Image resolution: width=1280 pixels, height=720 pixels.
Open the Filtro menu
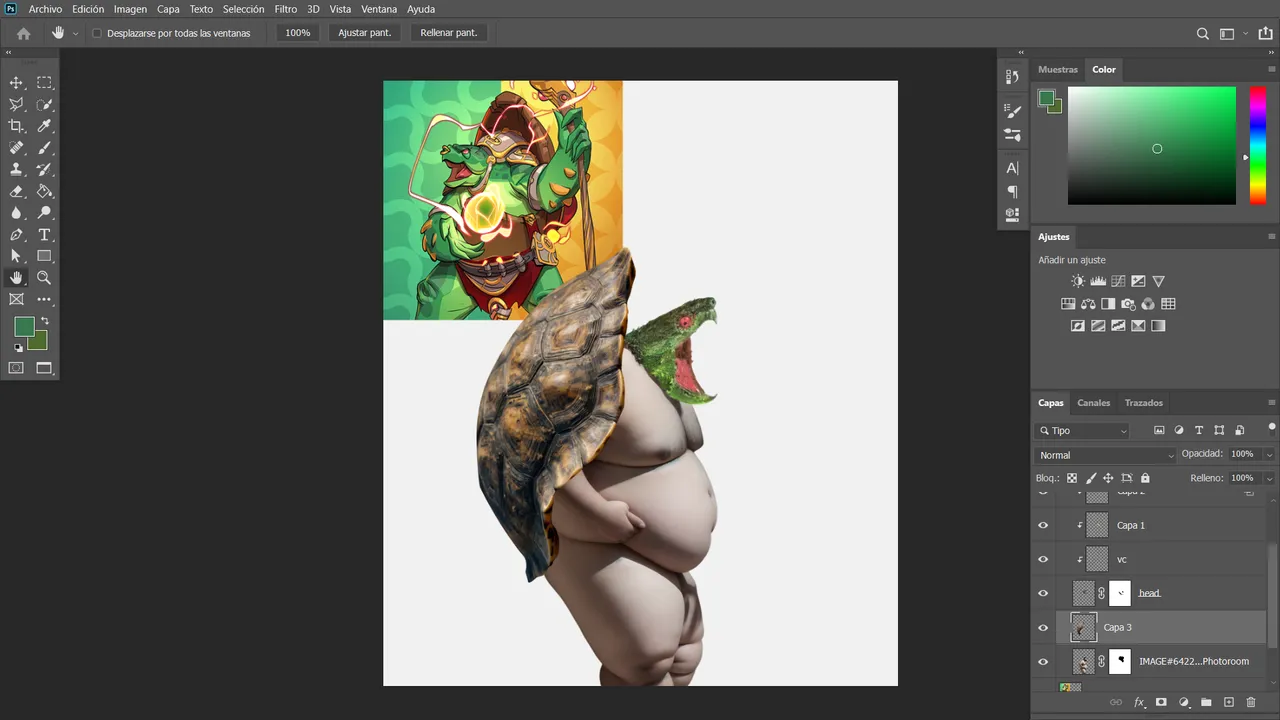(286, 9)
